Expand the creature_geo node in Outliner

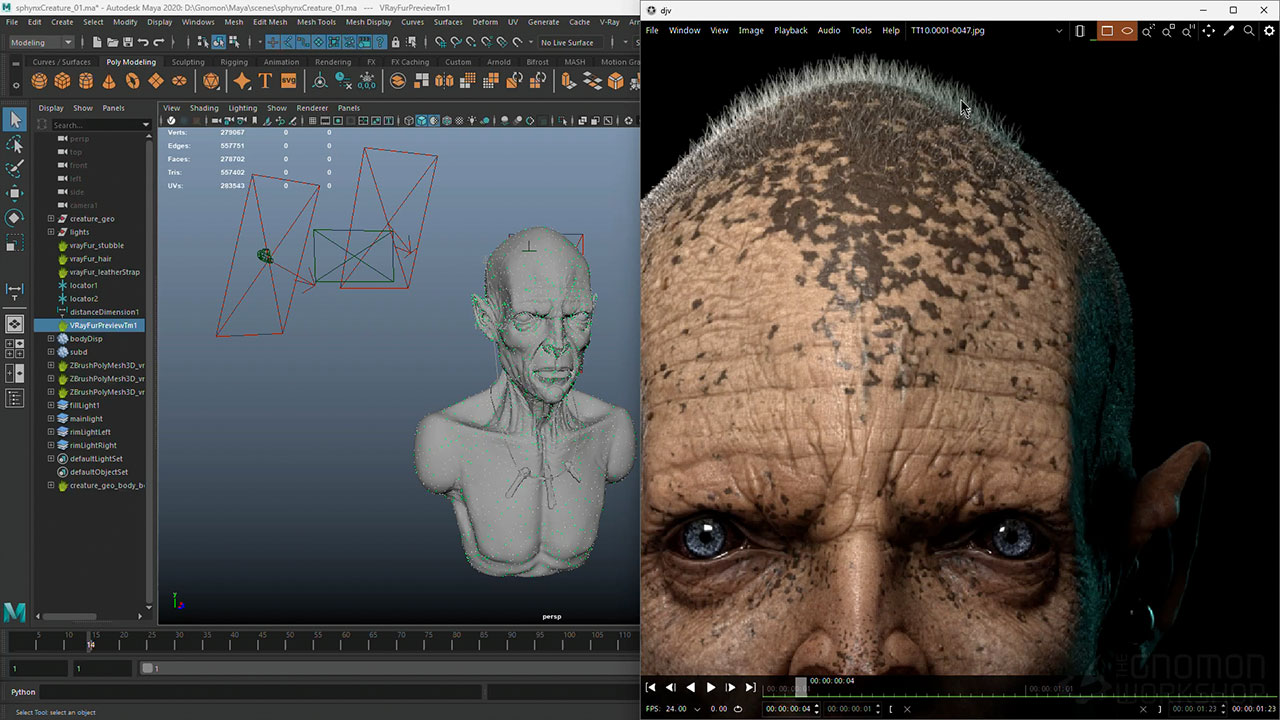51,218
